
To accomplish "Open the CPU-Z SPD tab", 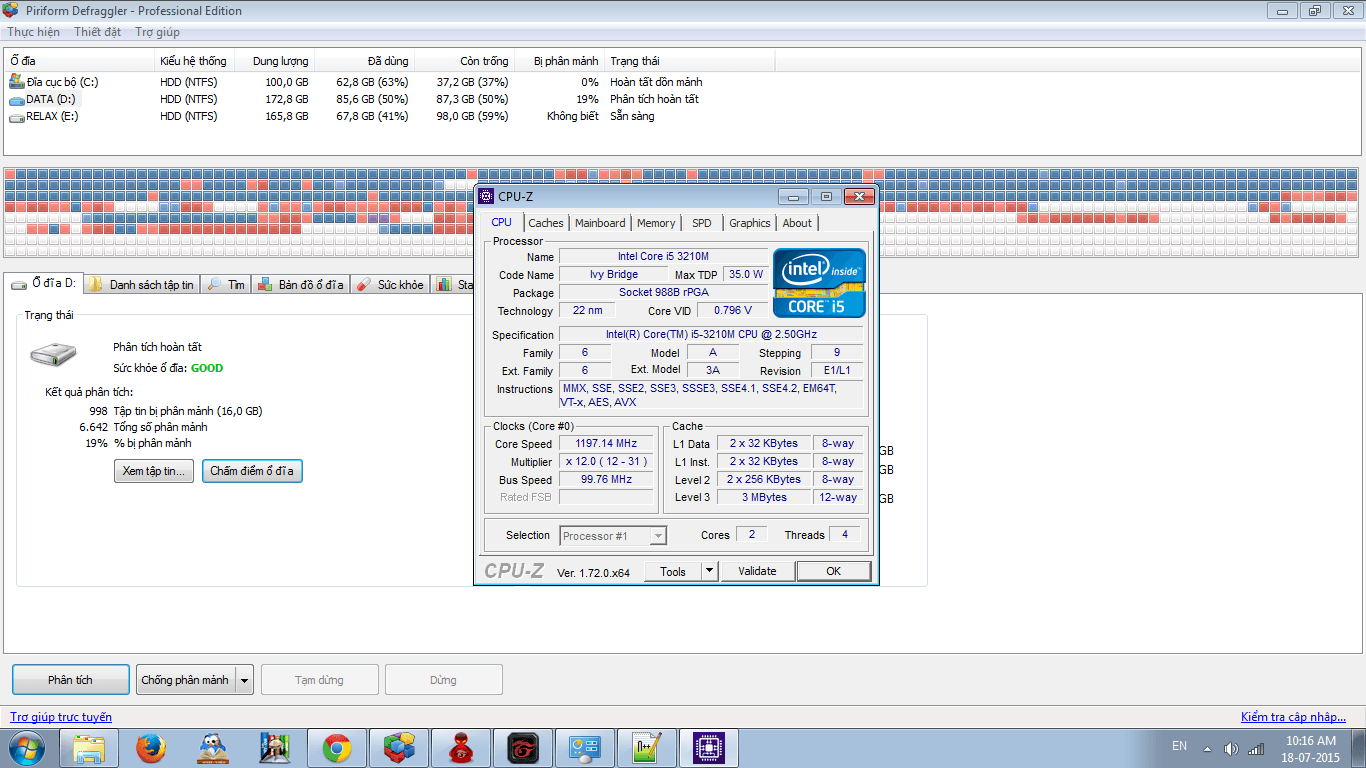I will [x=702, y=223].
